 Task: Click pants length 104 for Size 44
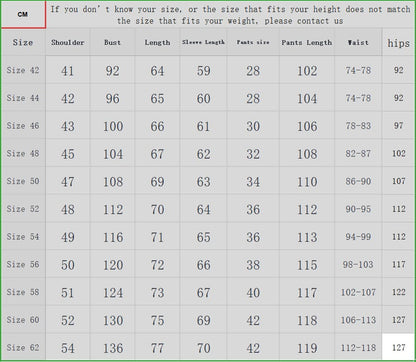pyautogui.click(x=307, y=98)
